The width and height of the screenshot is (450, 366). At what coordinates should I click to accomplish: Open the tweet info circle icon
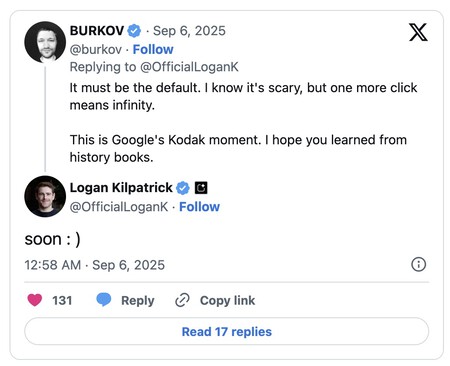point(418,264)
